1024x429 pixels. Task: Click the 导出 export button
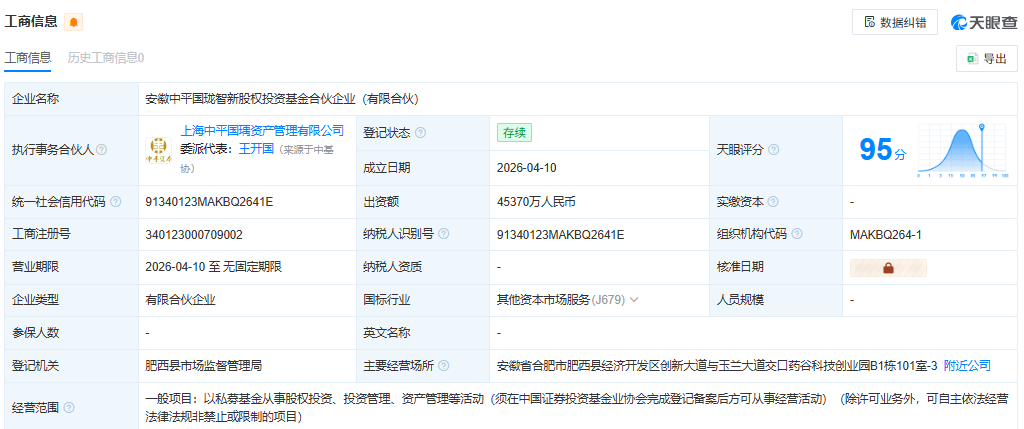coord(987,59)
